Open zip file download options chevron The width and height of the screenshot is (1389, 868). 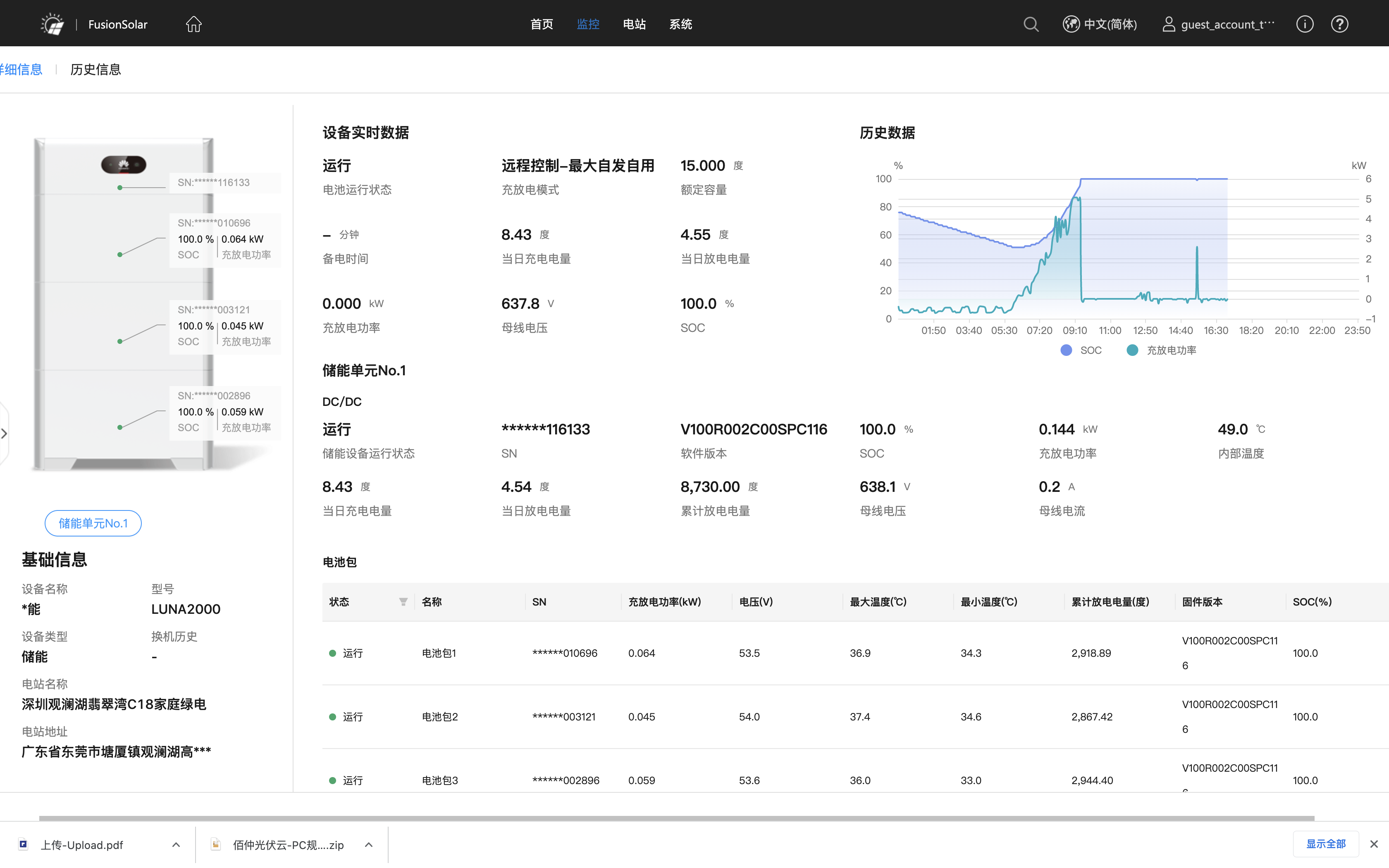pos(369,844)
